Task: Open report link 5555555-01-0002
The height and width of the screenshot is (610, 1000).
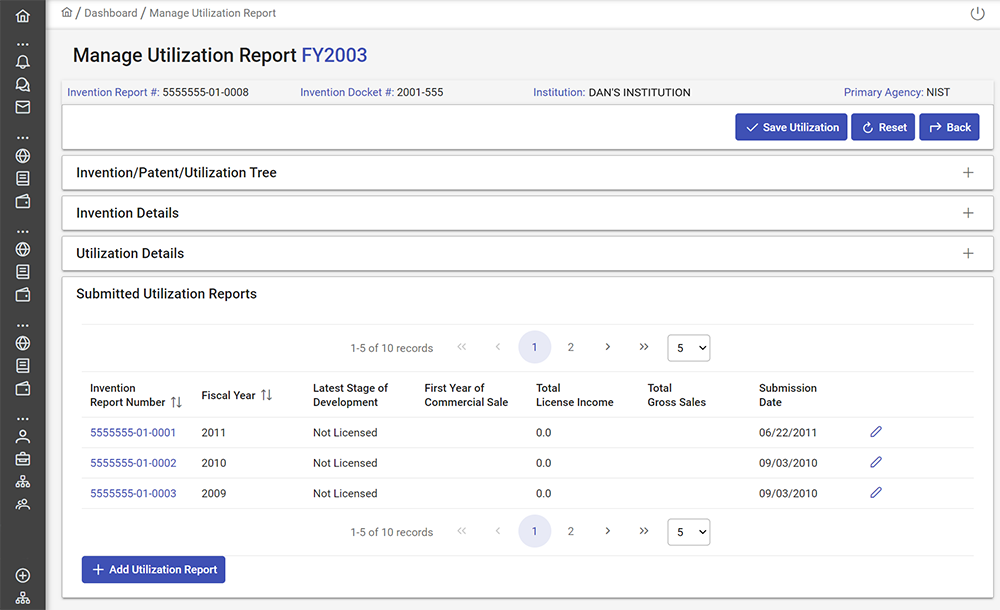Action: click(133, 463)
